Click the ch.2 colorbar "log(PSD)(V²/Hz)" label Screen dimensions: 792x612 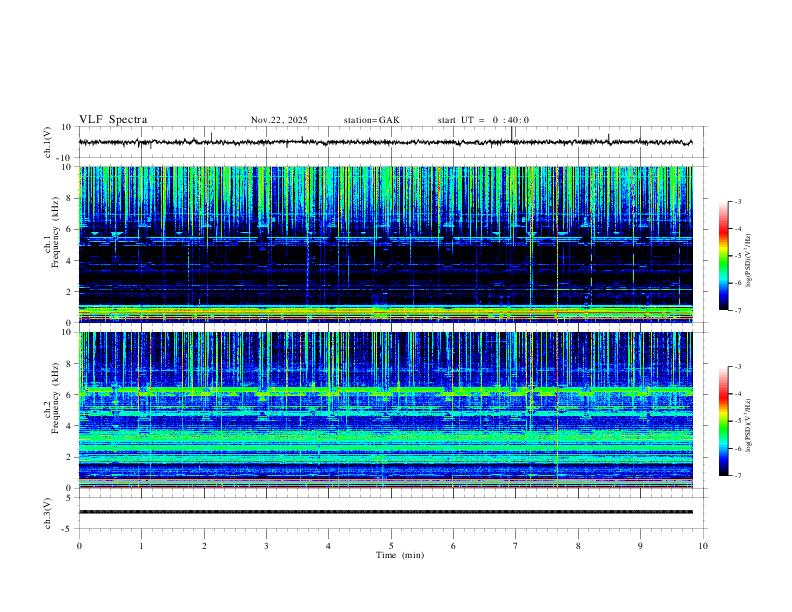(x=749, y=426)
